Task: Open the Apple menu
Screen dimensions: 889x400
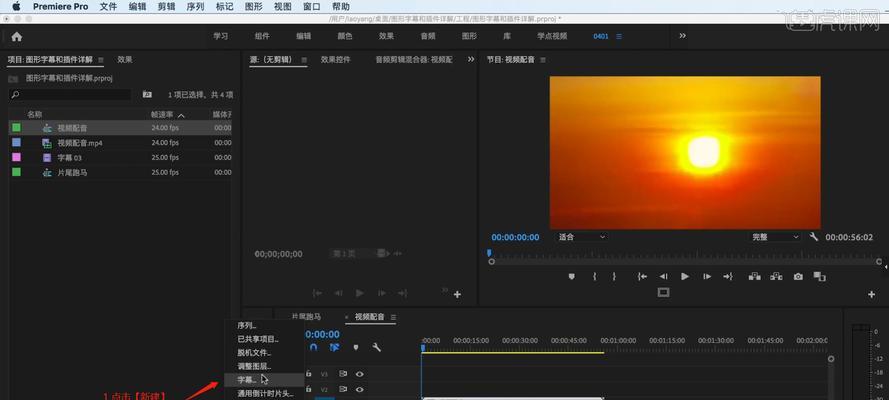Action: coord(16,6)
